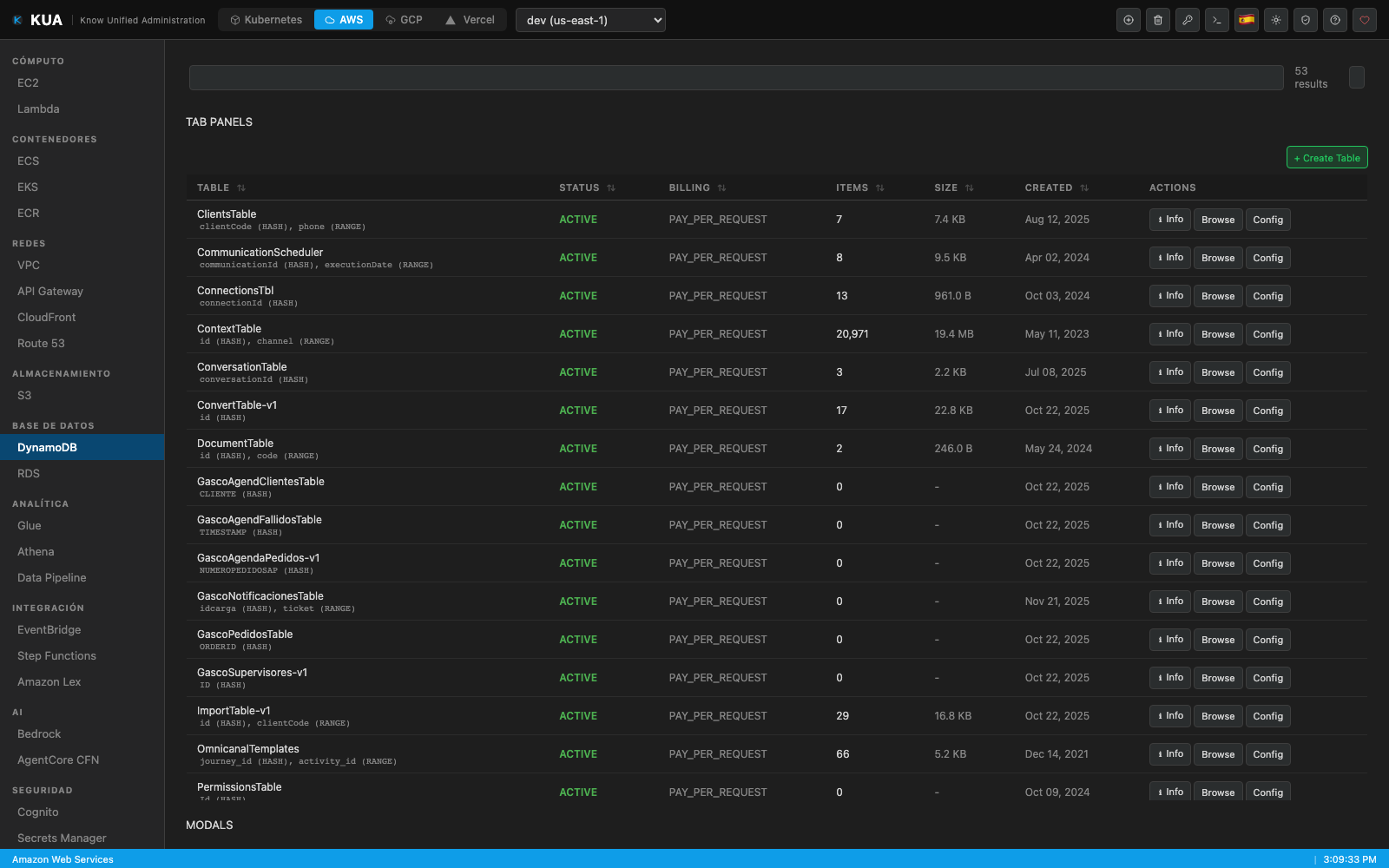The width and height of the screenshot is (1389, 868).
Task: Open the help question mark icon
Action: click(x=1335, y=20)
